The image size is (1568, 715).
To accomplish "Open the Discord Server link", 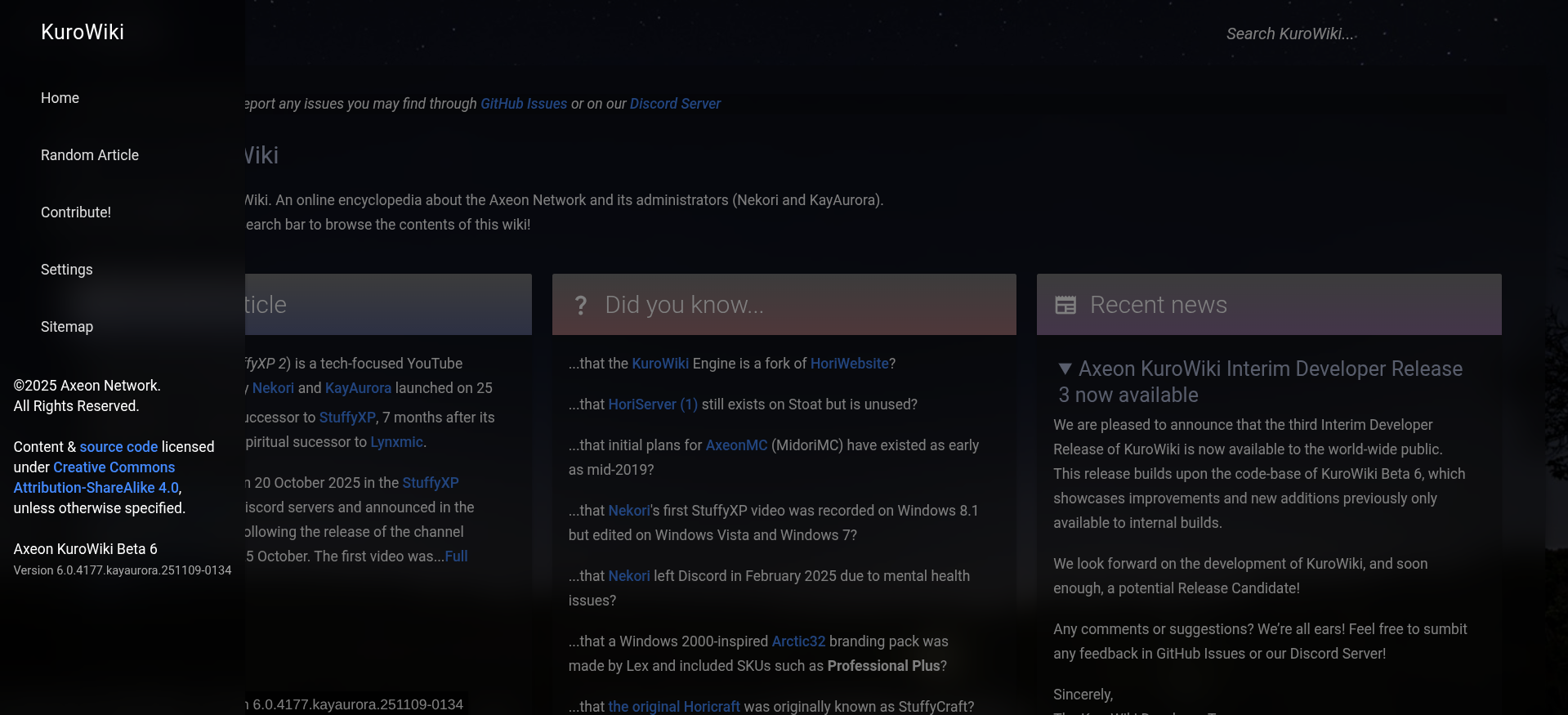I will (675, 104).
